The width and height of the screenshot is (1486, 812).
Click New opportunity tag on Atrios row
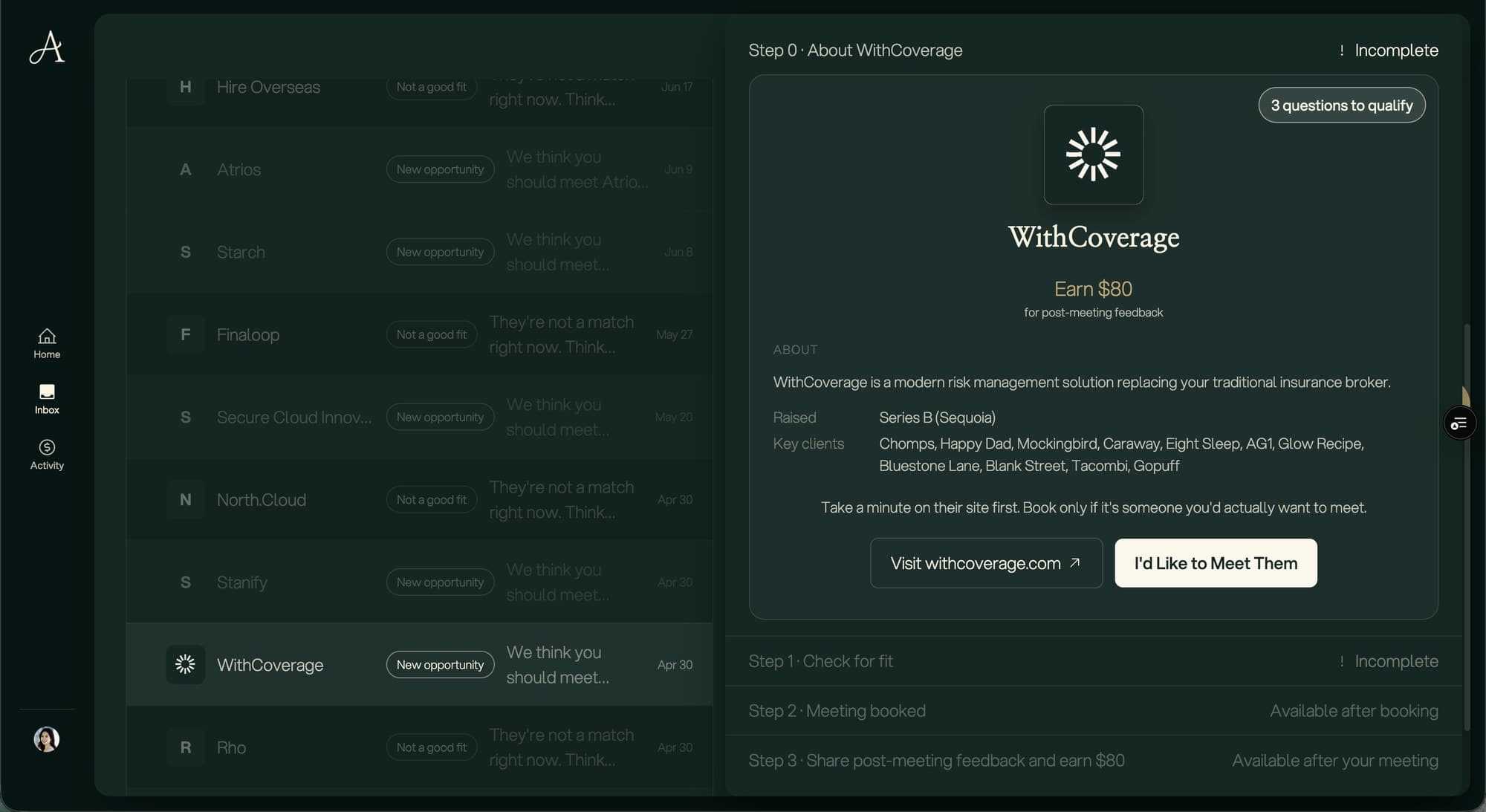click(440, 169)
